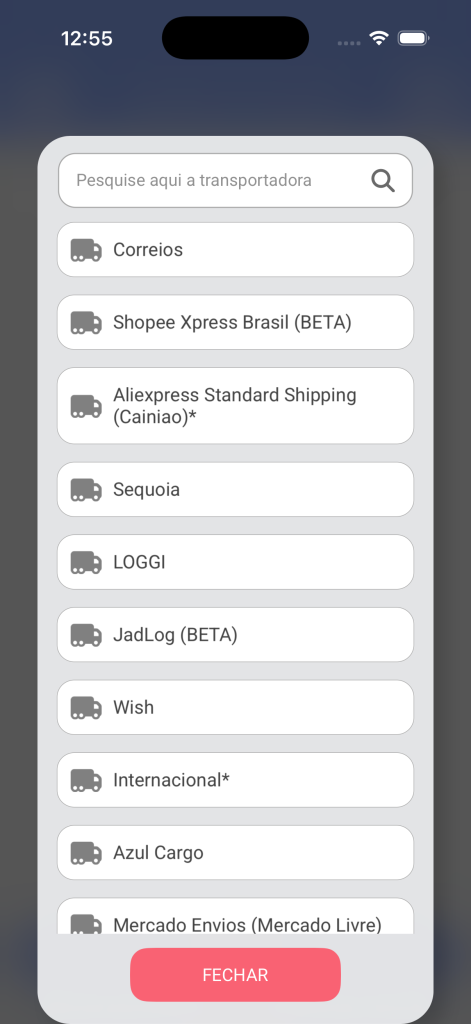Click the truck icon beside Sequoia
The height and width of the screenshot is (1024, 471).
pos(86,490)
